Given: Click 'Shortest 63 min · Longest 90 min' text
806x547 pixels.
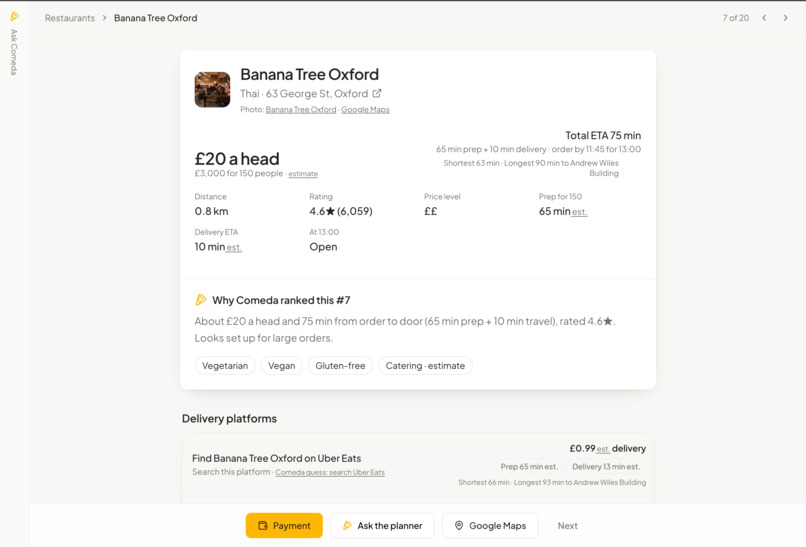Looking at the screenshot, I should coord(531,168).
